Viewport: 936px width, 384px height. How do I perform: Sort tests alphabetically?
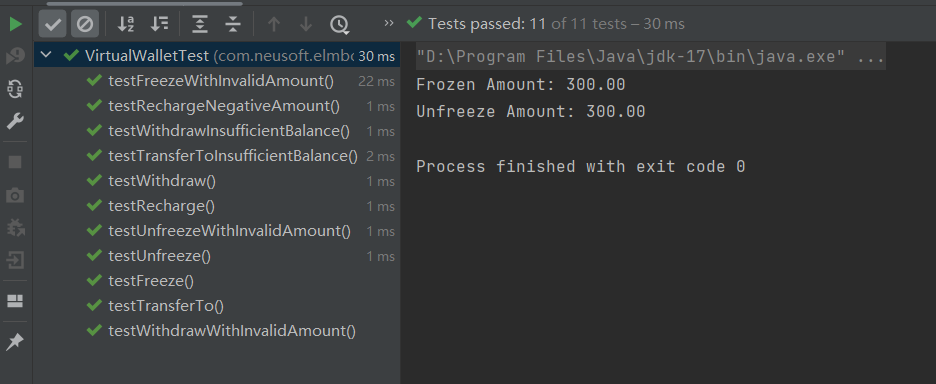click(126, 24)
